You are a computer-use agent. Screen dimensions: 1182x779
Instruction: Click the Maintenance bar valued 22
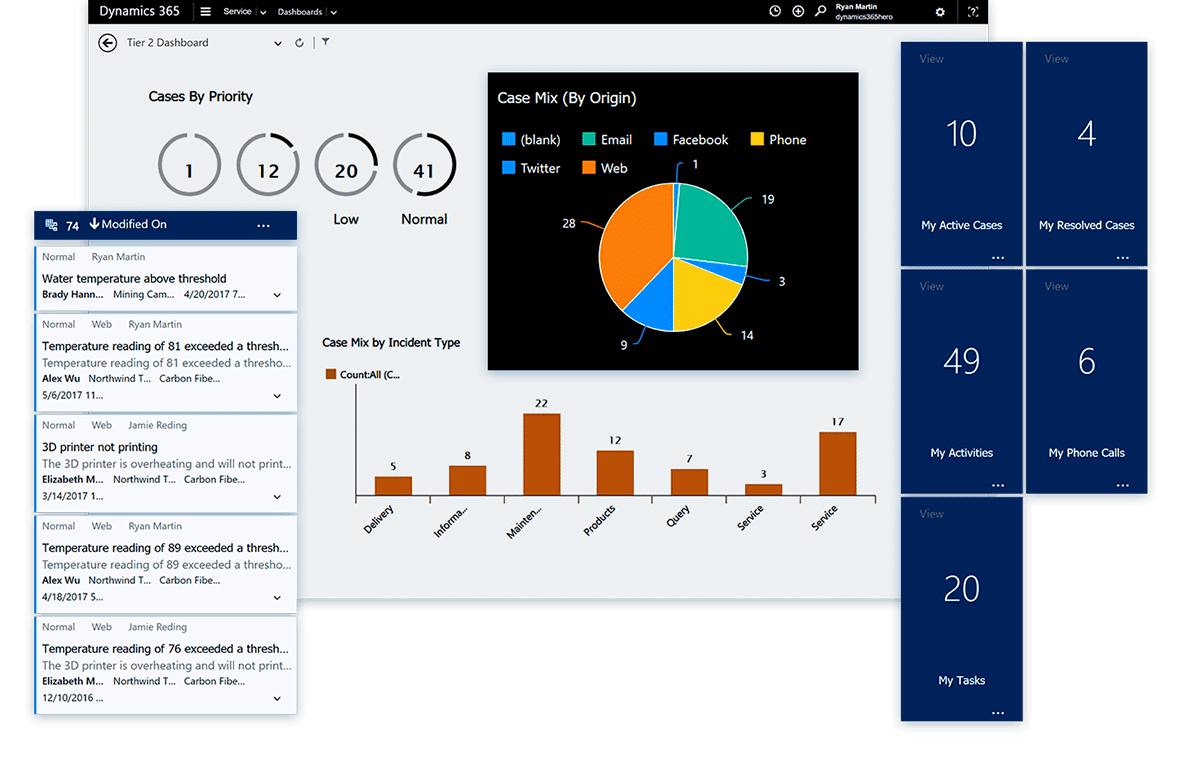click(541, 454)
